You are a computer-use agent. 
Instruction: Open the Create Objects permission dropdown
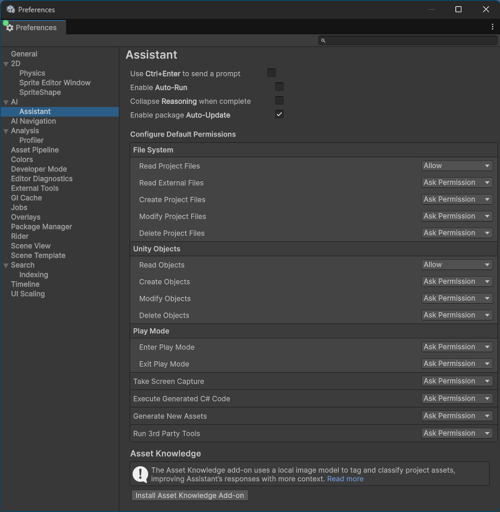[457, 281]
